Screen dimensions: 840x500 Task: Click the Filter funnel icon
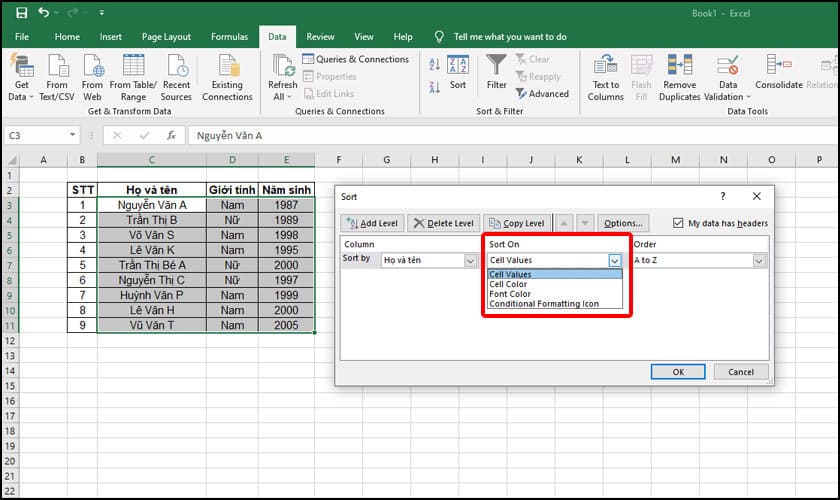(x=496, y=65)
